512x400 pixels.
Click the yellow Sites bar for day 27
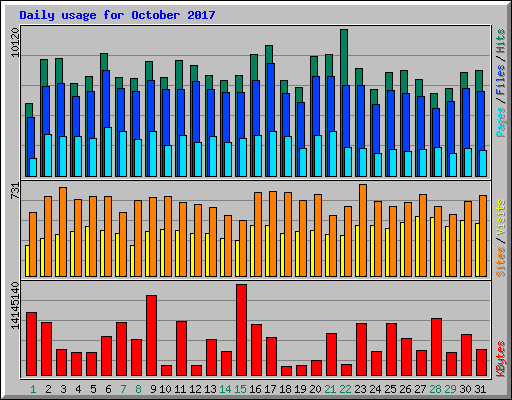tap(417, 246)
